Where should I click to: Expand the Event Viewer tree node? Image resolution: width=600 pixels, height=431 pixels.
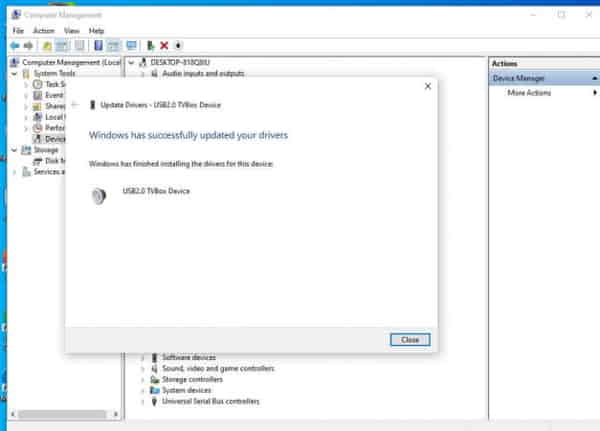click(26, 95)
